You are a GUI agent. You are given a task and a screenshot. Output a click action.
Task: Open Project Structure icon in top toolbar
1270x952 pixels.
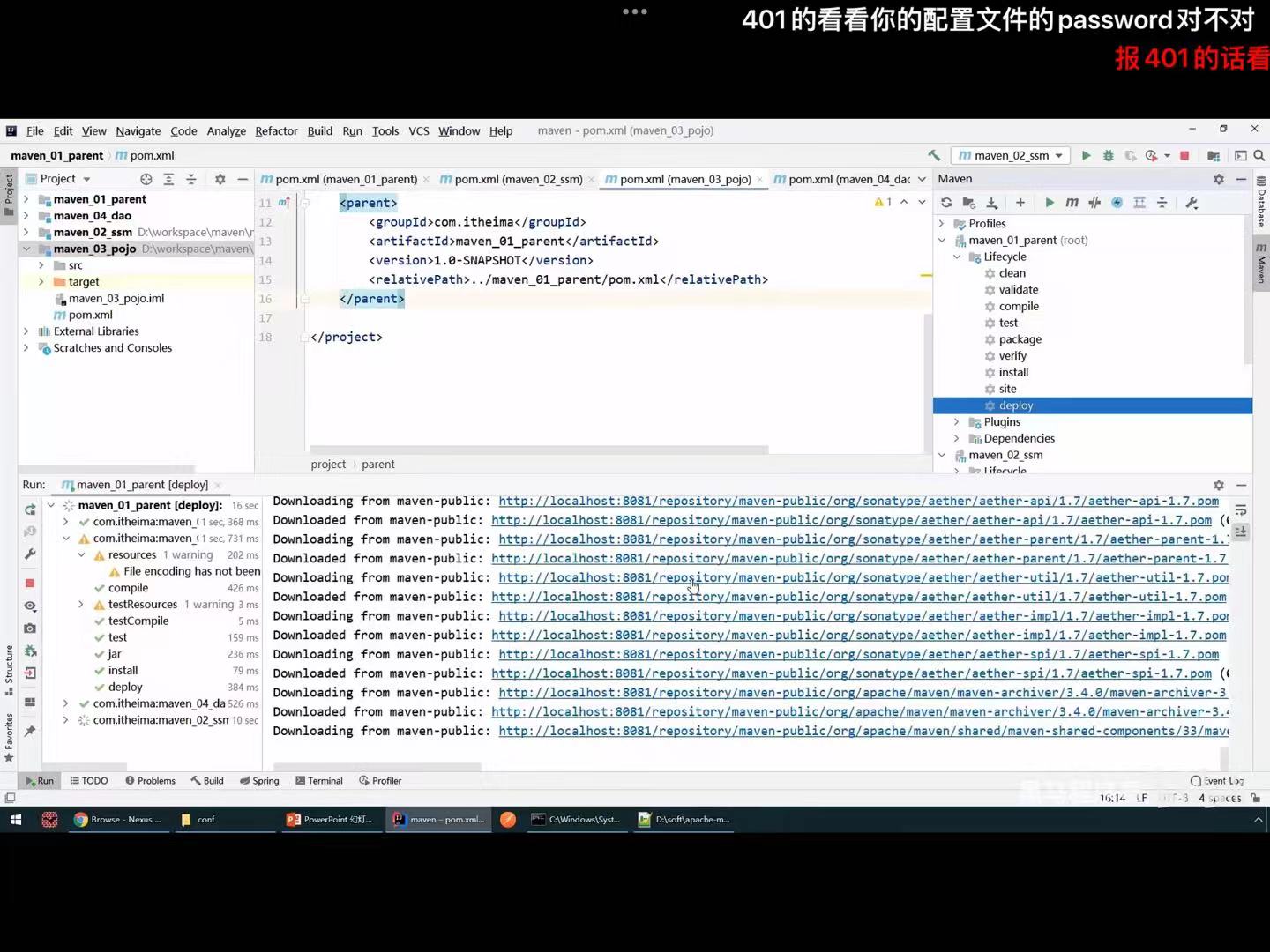[x=1214, y=155]
